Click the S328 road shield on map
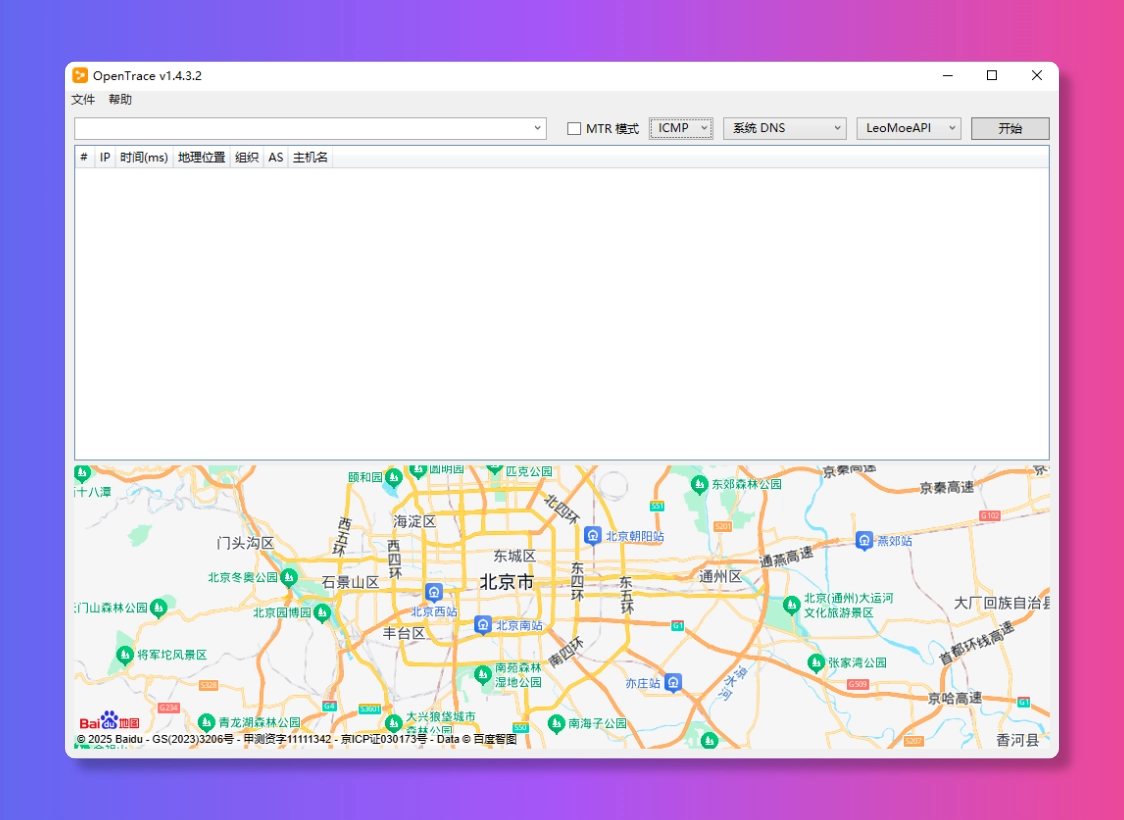1124x820 pixels. click(209, 685)
